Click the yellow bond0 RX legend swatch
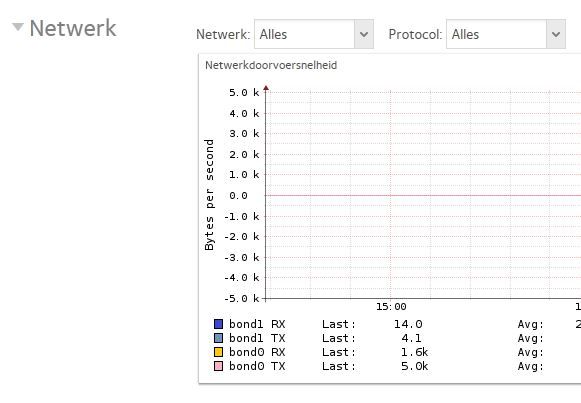 [219, 352]
